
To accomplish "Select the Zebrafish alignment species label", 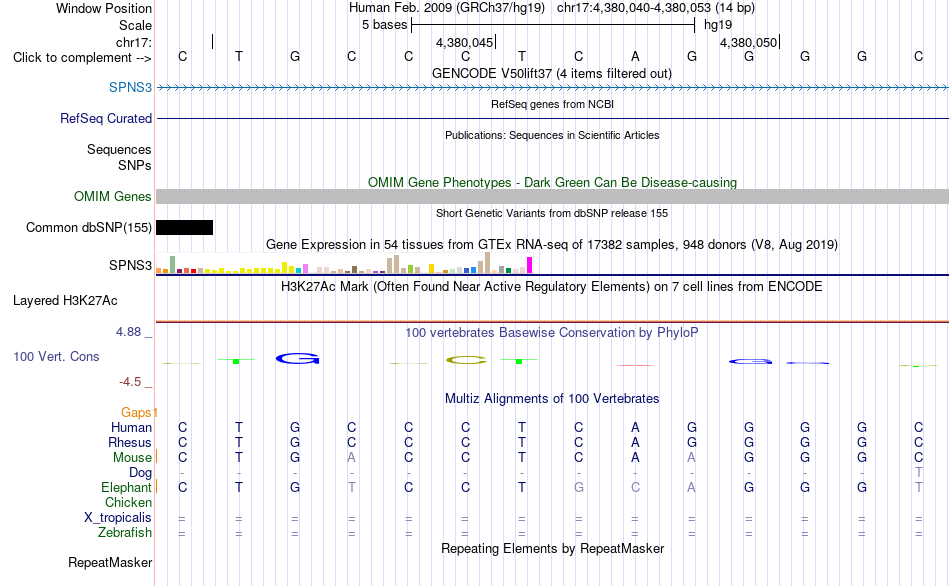I will [125, 533].
